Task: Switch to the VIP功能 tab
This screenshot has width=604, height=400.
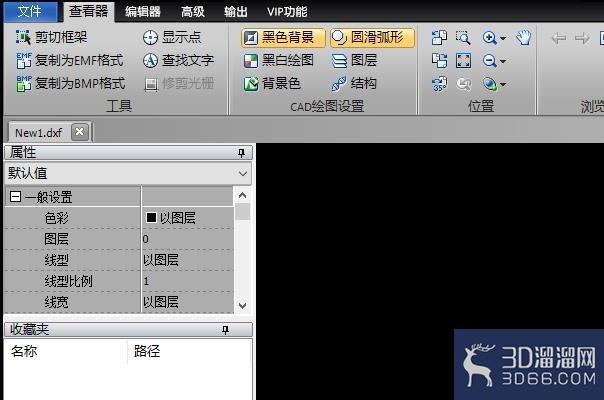Action: click(x=287, y=12)
